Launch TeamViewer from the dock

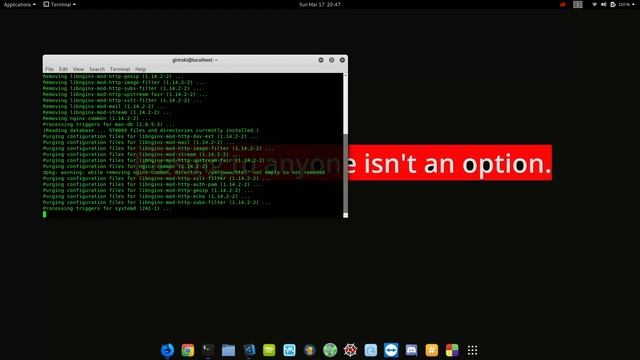391,350
